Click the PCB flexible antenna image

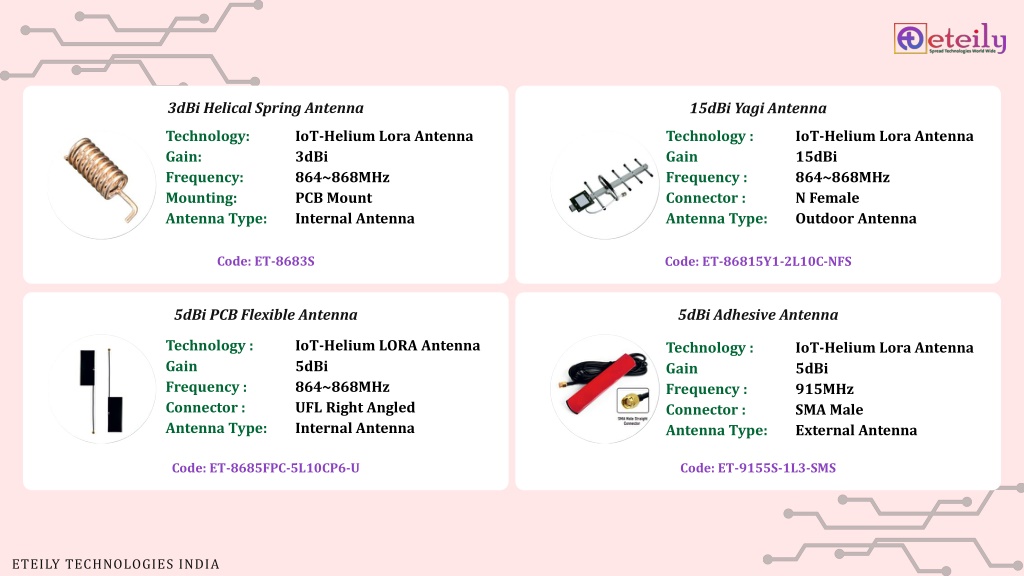pyautogui.click(x=101, y=391)
